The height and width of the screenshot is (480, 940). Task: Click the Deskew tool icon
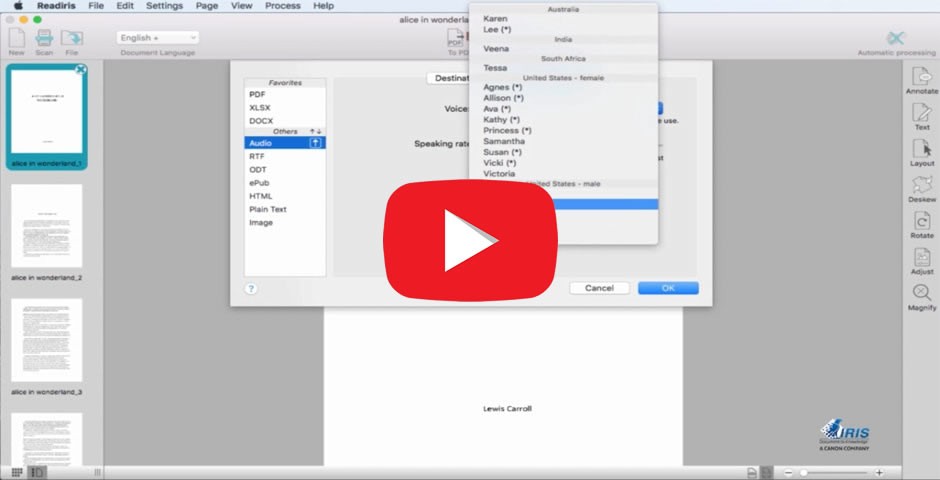tap(921, 185)
